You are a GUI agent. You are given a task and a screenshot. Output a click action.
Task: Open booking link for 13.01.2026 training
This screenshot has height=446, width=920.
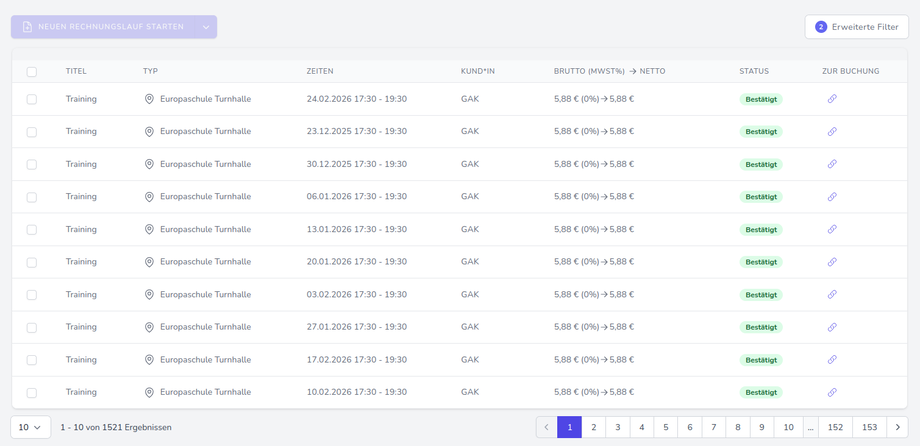(x=831, y=229)
